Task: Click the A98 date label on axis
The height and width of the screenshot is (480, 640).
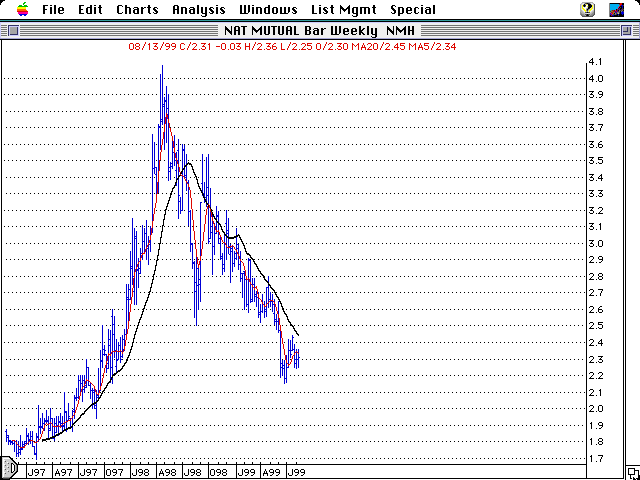Action: click(167, 472)
